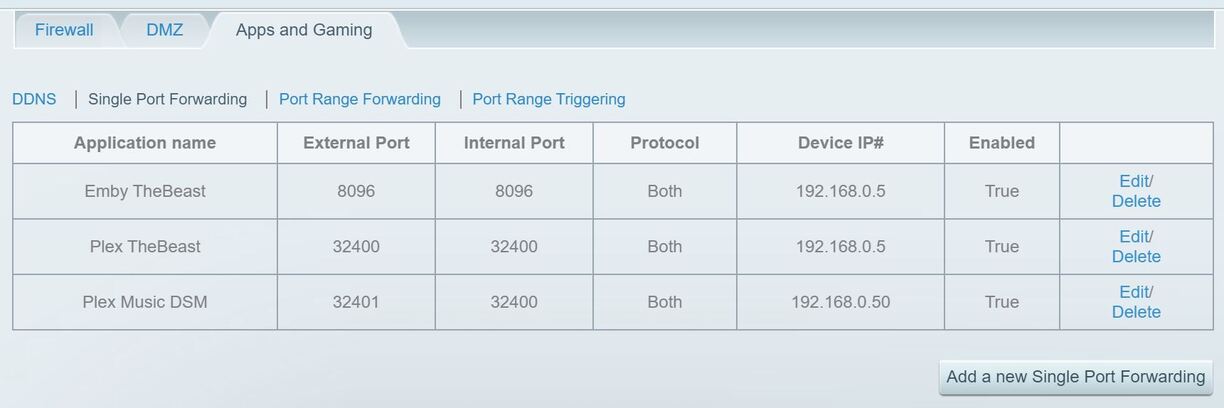This screenshot has height=408, width=1224.
Task: Edit the Plex Music DSM rule
Action: pos(1134,292)
